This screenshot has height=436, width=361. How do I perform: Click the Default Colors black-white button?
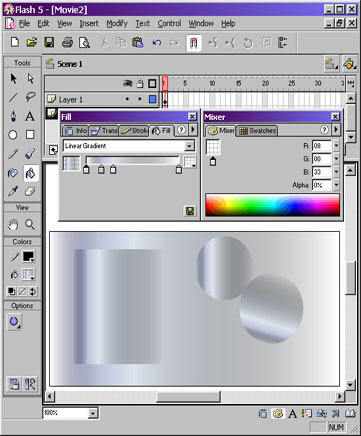click(x=11, y=292)
